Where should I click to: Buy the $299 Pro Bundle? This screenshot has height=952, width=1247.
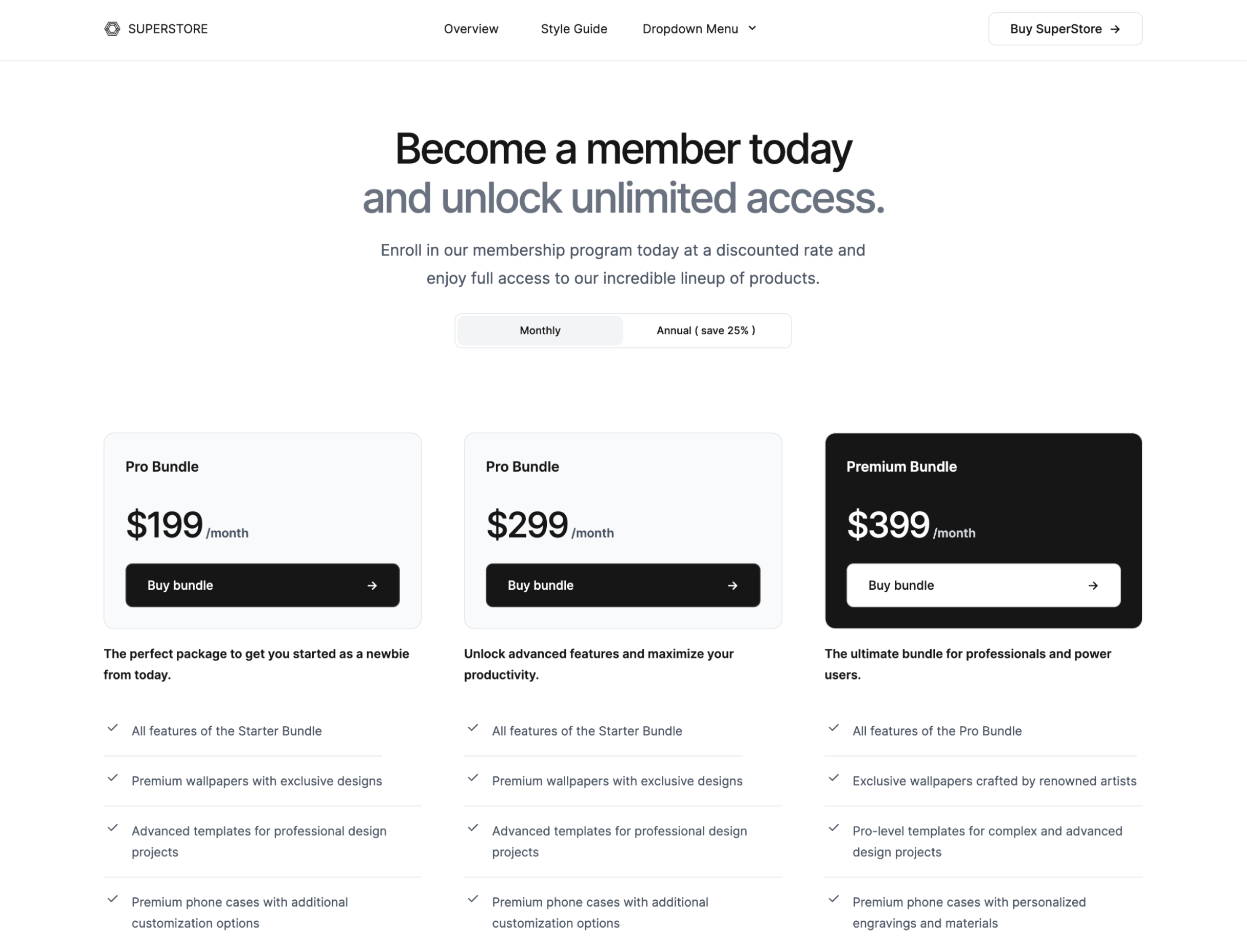[x=623, y=586]
